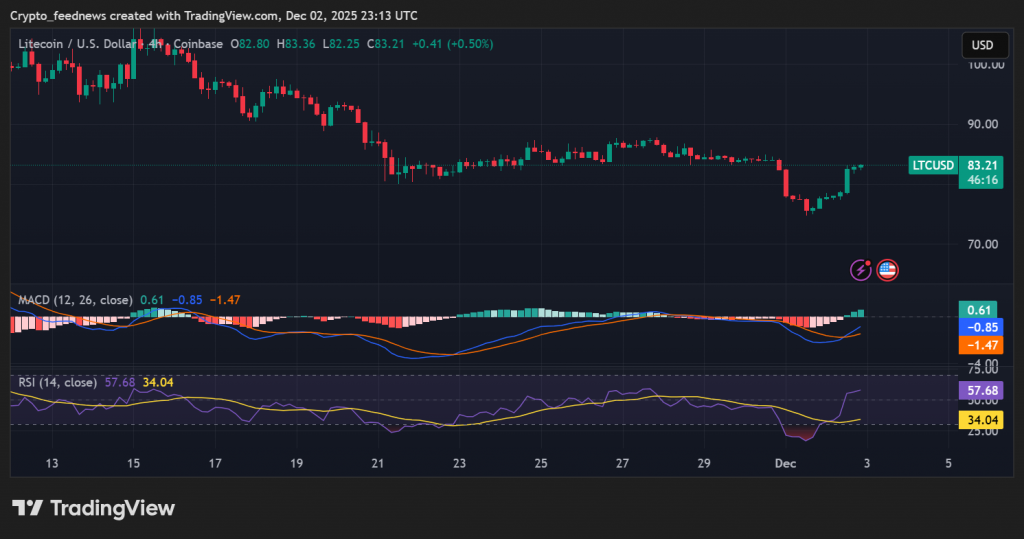Click the 21 date label on time axis
The width and height of the screenshot is (1024, 539).
tap(377, 463)
